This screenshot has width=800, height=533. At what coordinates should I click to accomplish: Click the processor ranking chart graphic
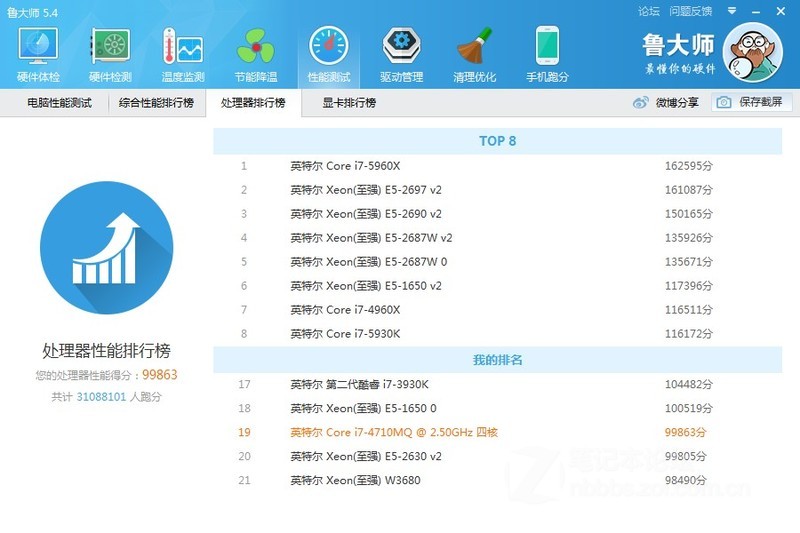click(107, 248)
